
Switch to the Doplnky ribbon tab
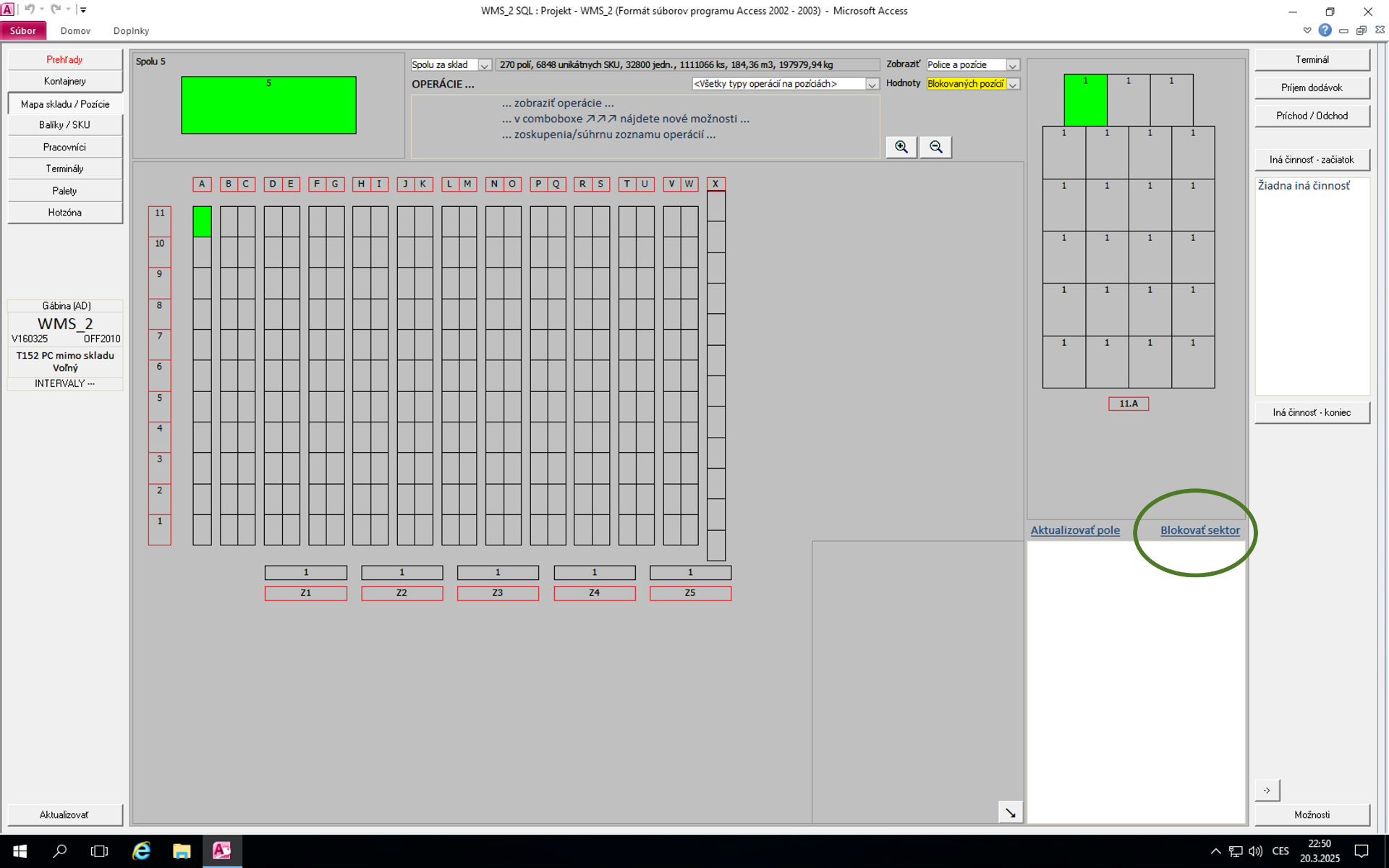(x=131, y=30)
